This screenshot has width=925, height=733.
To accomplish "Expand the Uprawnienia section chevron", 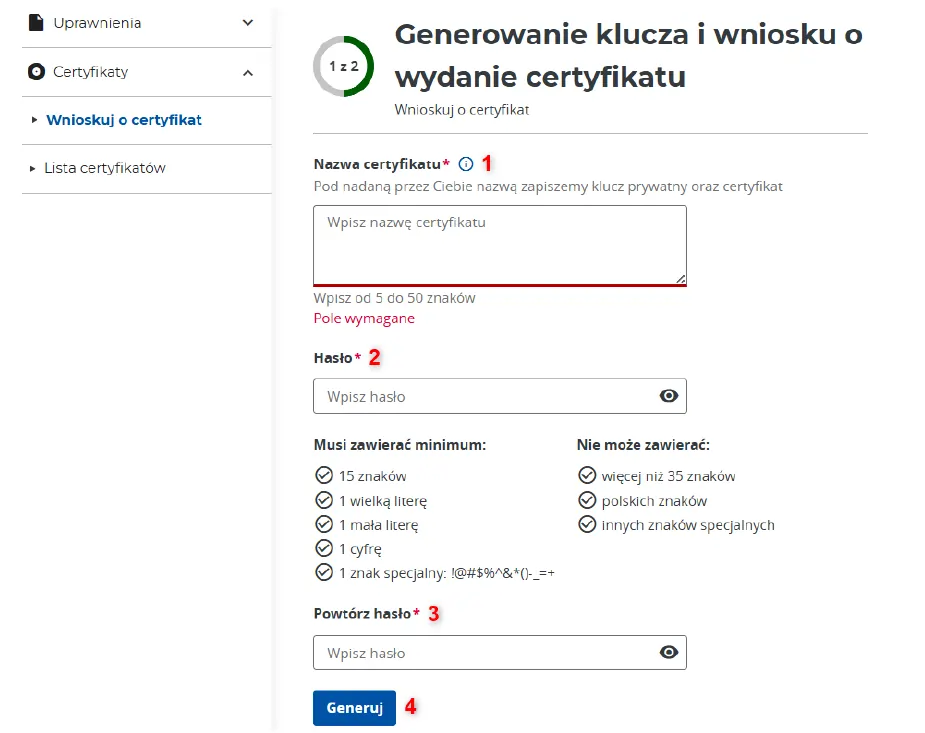I will click(x=248, y=23).
